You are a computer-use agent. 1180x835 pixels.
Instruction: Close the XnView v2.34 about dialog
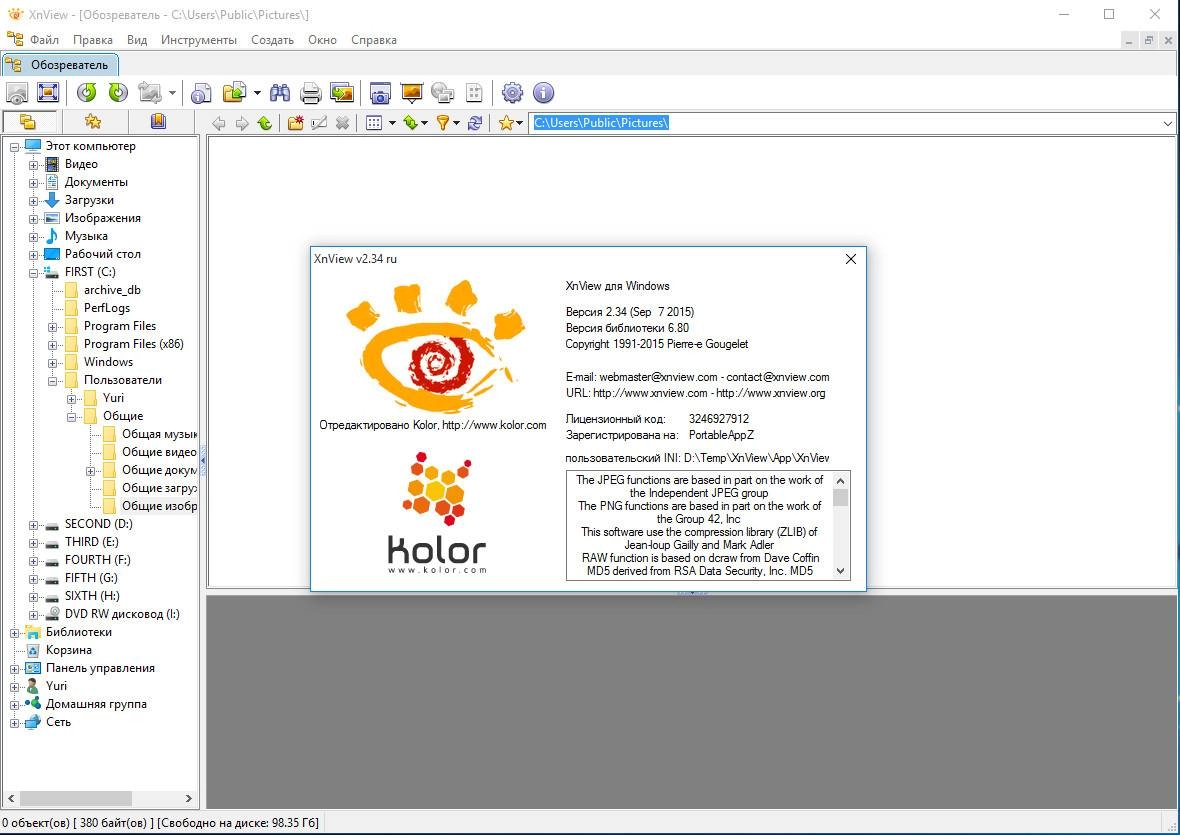pos(850,259)
